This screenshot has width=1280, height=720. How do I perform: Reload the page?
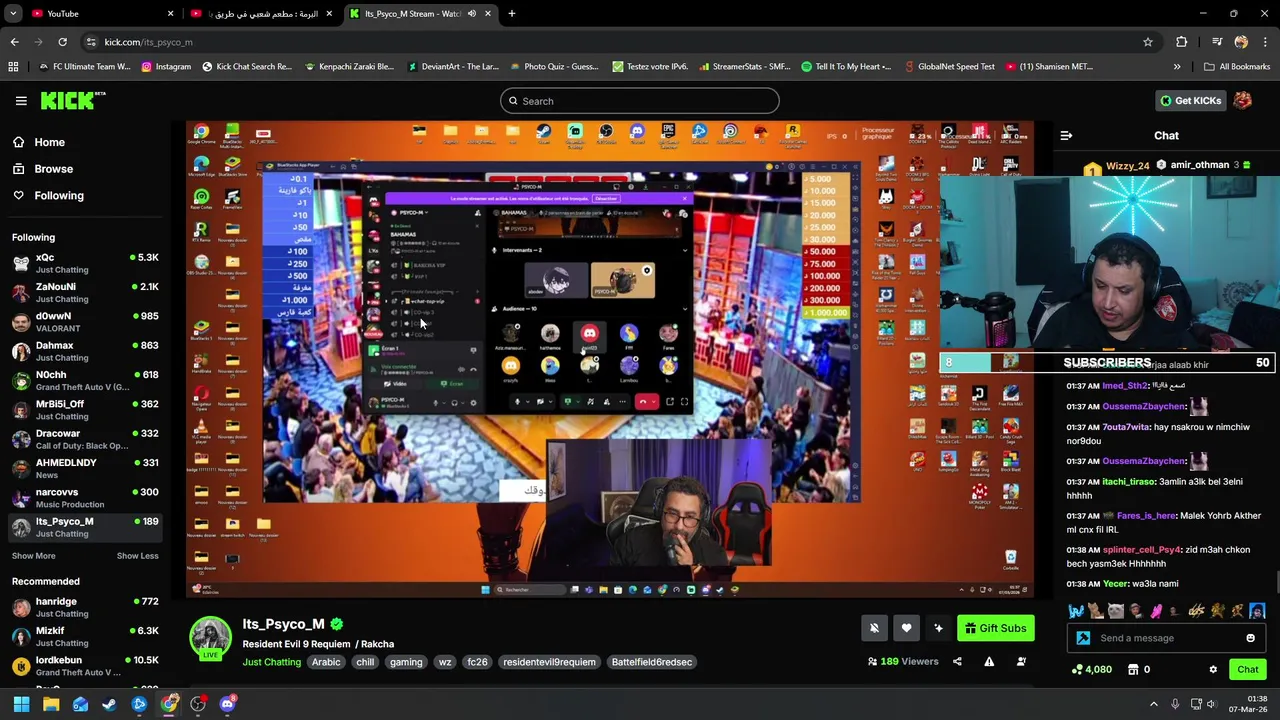point(62,42)
